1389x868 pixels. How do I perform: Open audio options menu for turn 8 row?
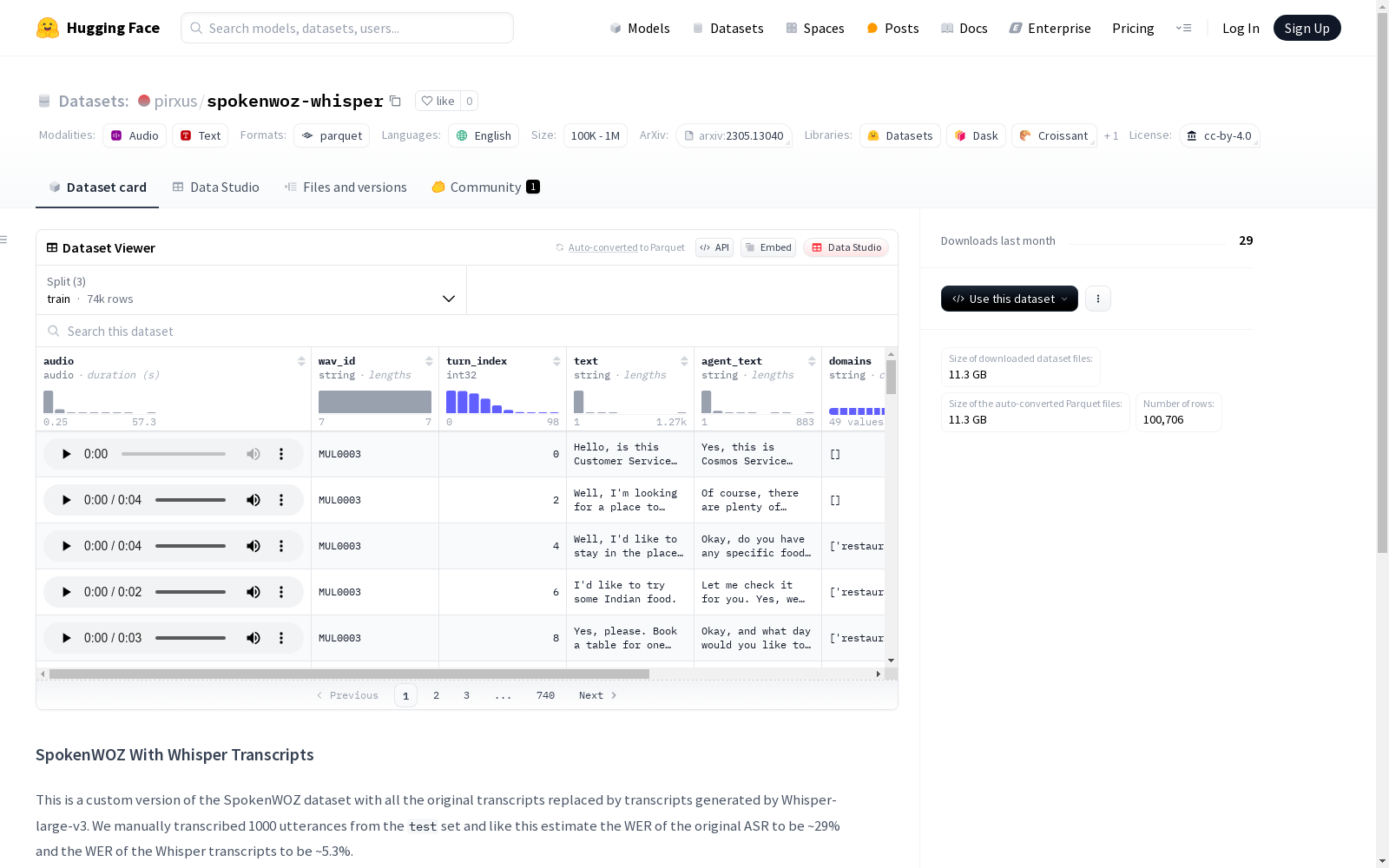[281, 638]
